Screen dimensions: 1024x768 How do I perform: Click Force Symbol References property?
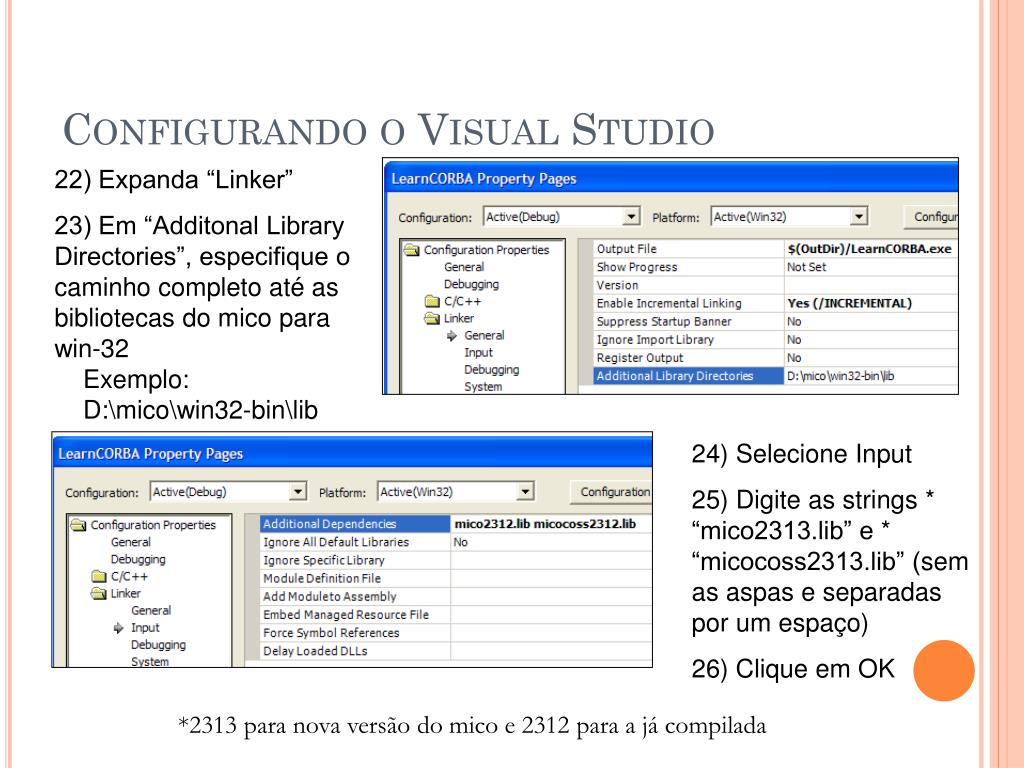[355, 633]
